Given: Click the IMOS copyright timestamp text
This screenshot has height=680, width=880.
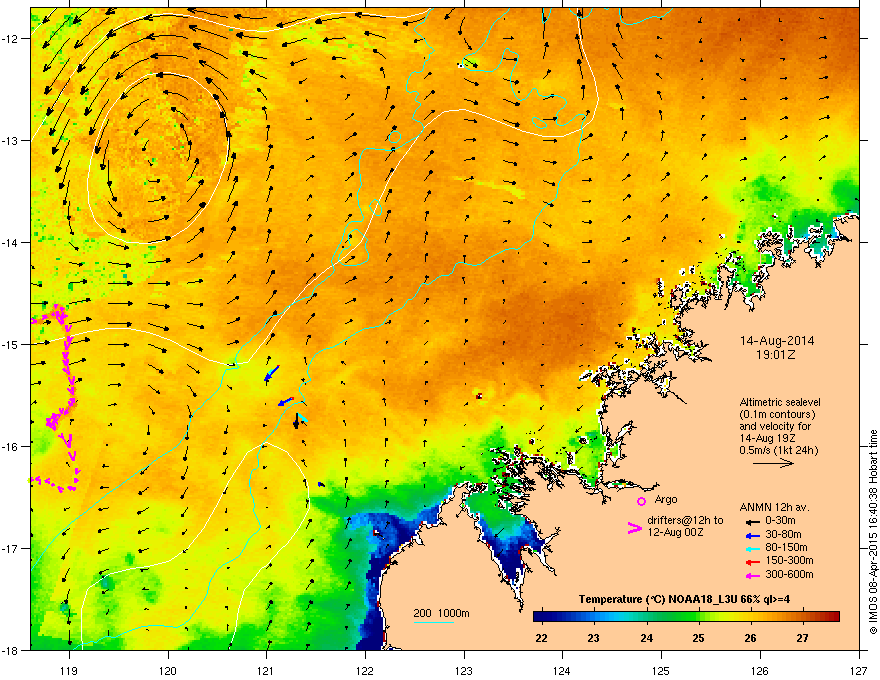Looking at the screenshot, I should click(873, 532).
